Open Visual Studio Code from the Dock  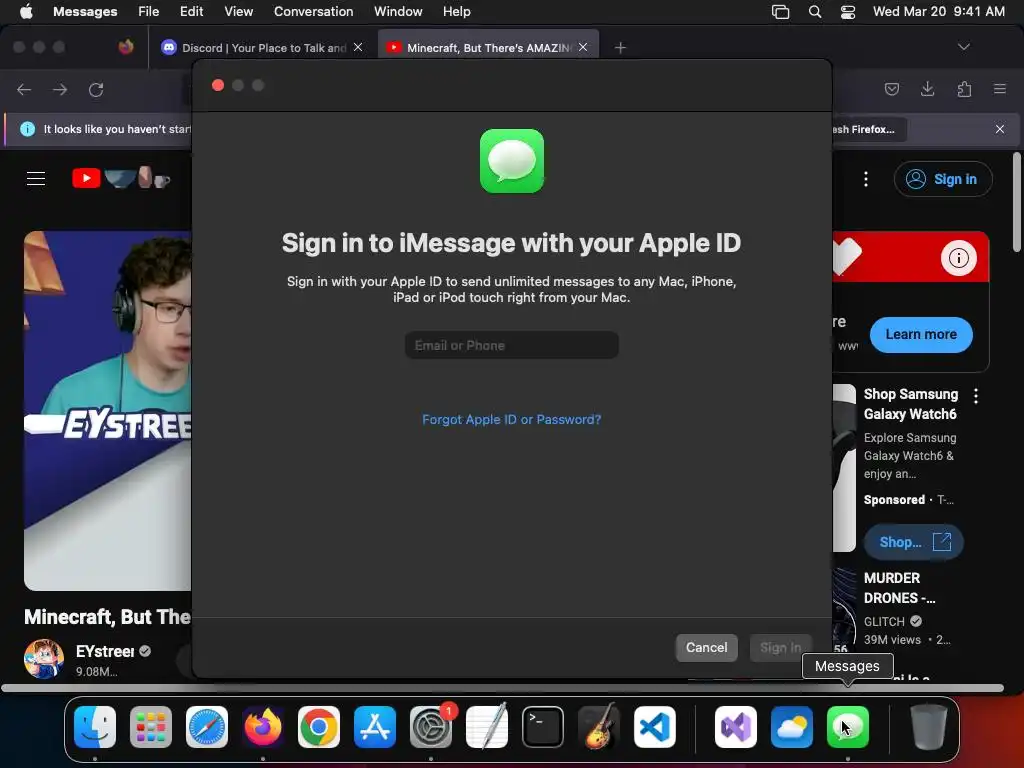pyautogui.click(x=655, y=727)
